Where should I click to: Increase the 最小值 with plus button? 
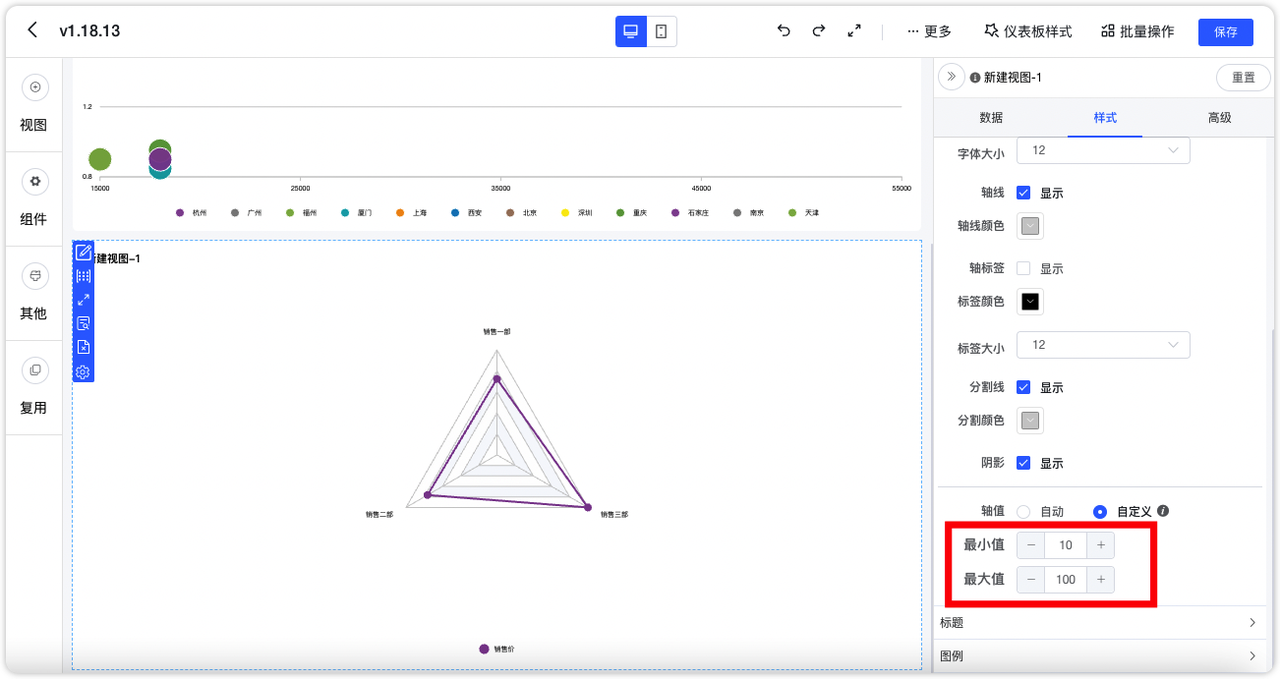pos(1100,545)
